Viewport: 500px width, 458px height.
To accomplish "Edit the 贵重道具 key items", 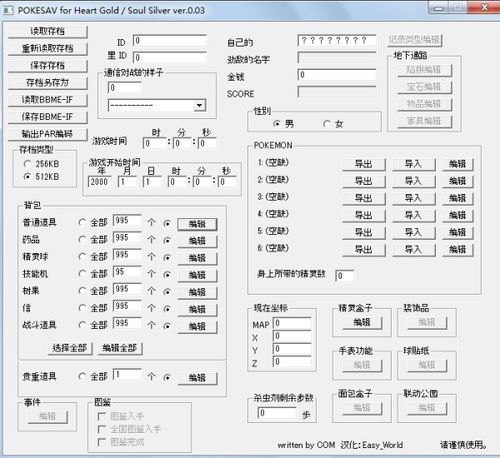I will coord(197,378).
